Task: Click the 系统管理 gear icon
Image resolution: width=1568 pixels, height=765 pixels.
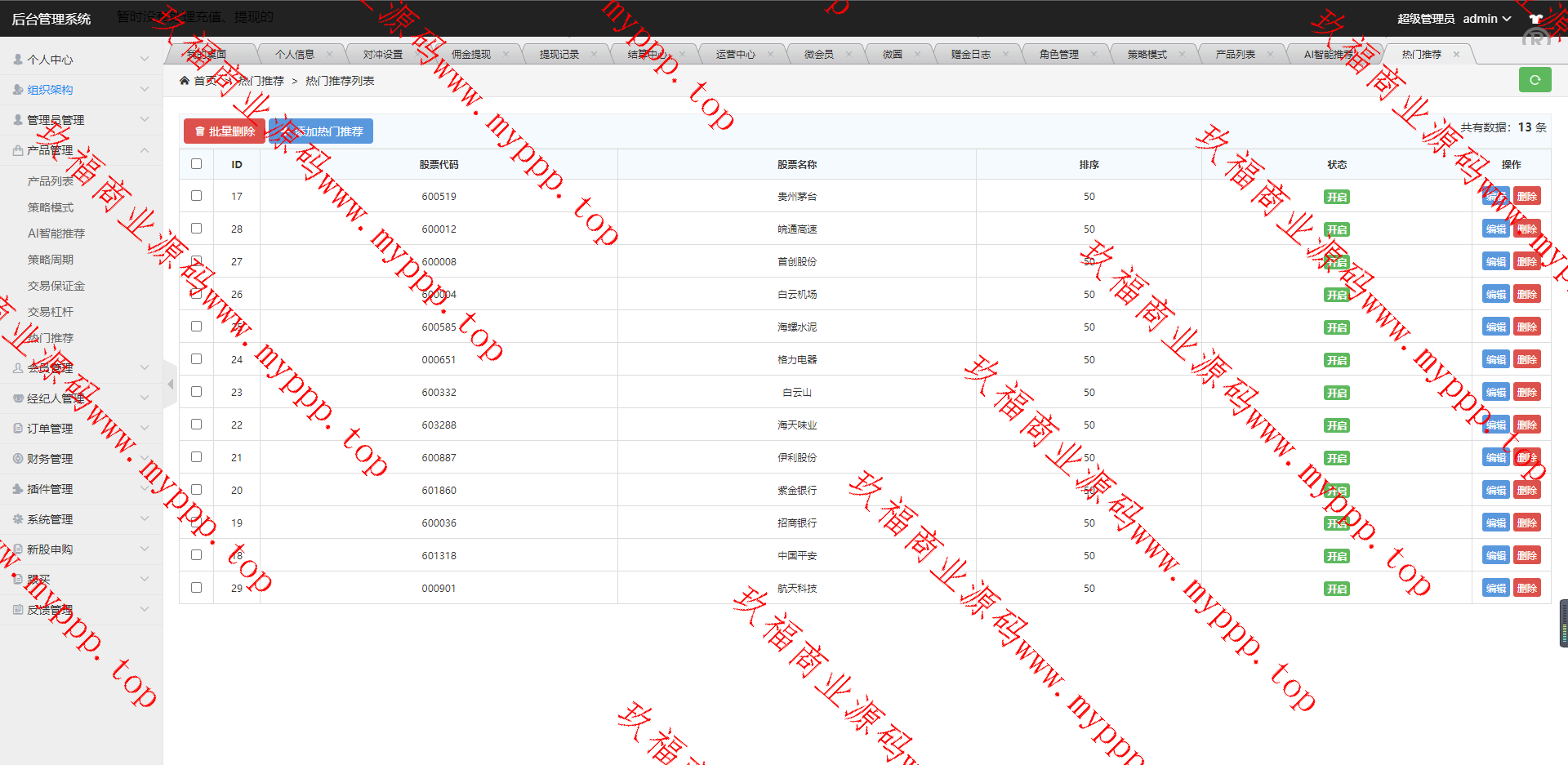Action: pyautogui.click(x=18, y=519)
